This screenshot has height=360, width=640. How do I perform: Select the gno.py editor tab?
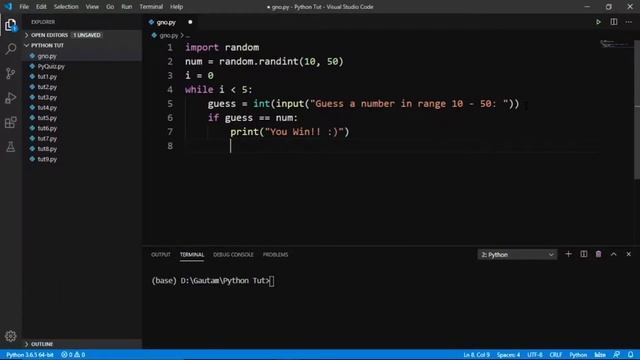[x=171, y=22]
